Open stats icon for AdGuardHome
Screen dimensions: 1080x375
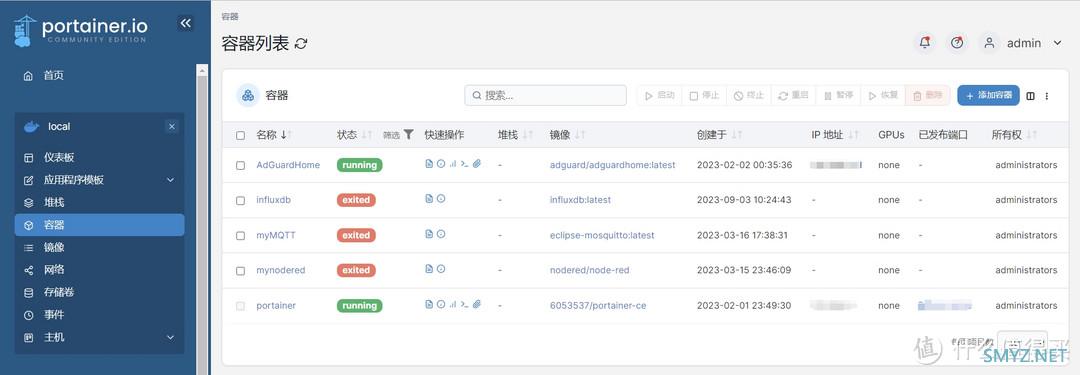coord(453,163)
